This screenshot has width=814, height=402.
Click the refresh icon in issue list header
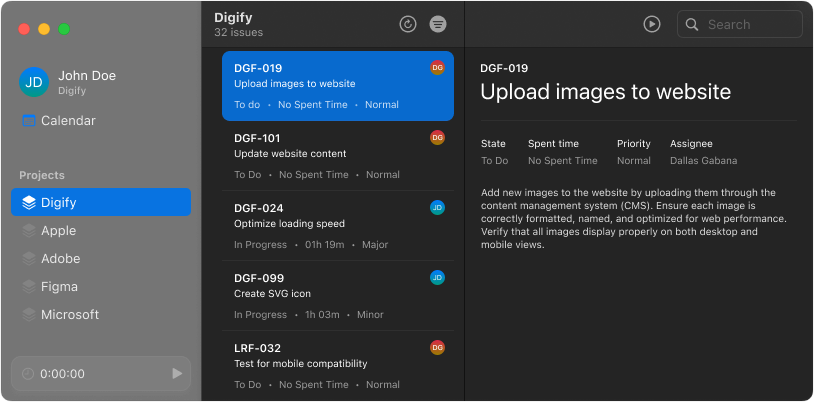pos(407,24)
